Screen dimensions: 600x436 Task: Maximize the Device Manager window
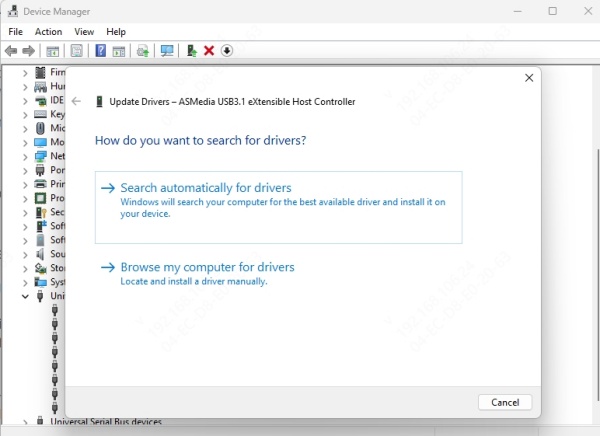click(553, 11)
